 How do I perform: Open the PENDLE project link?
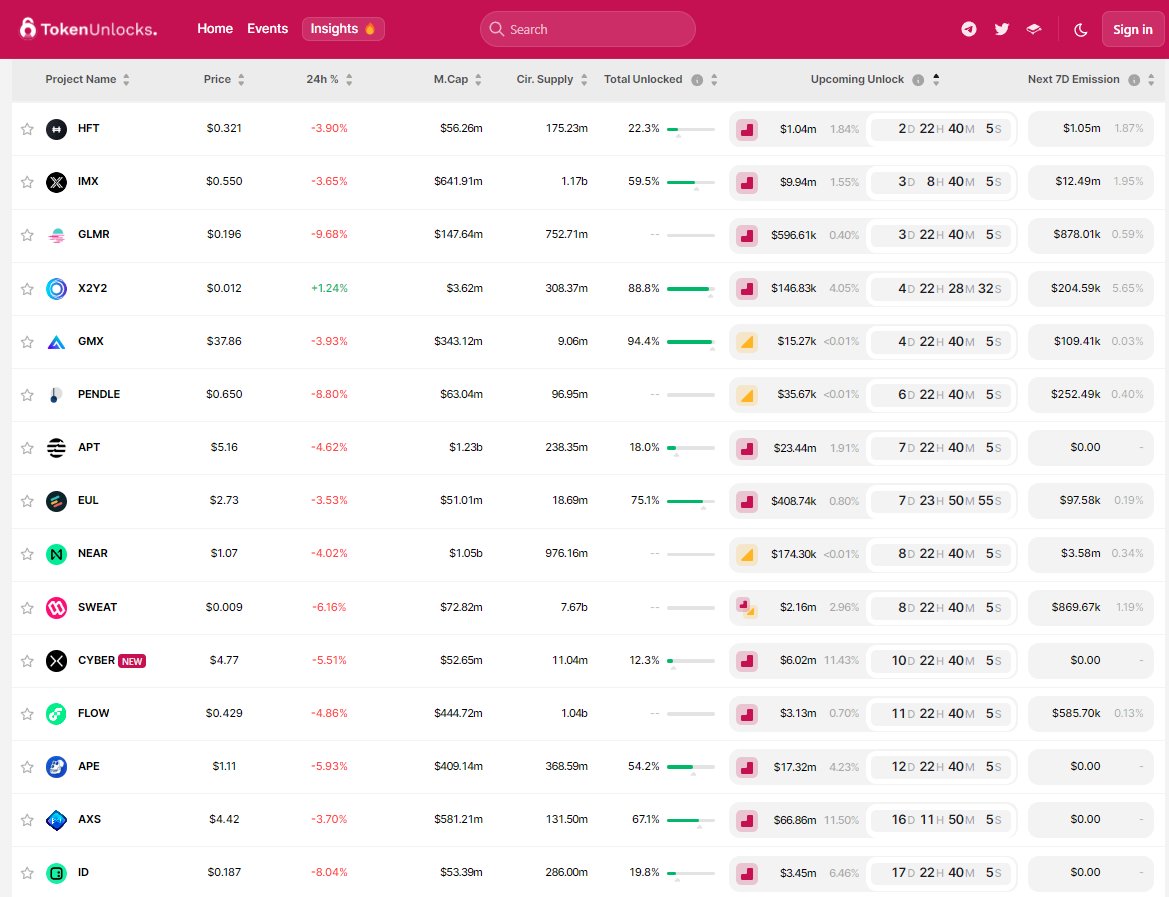(98, 394)
